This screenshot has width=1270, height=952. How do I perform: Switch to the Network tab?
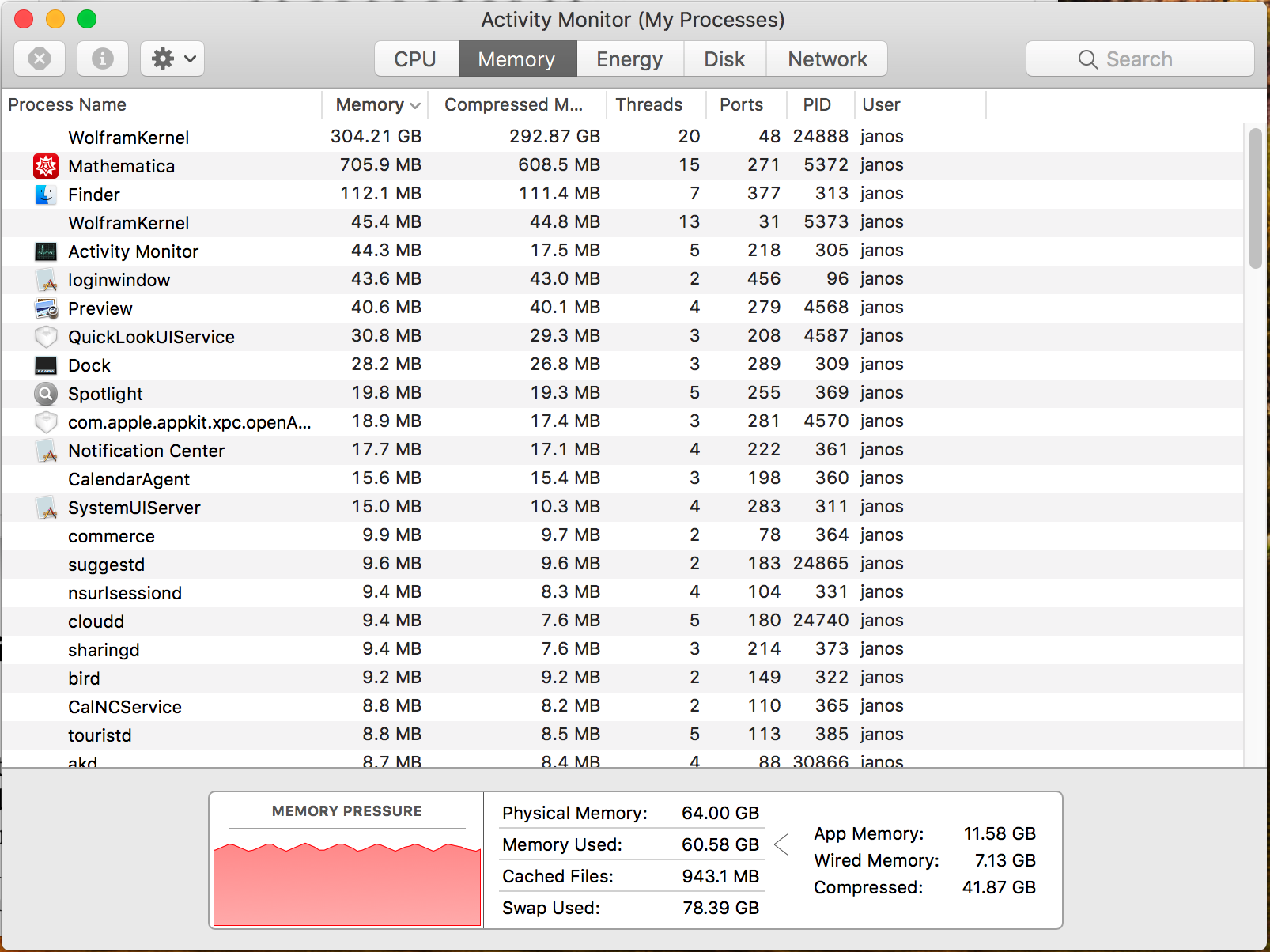point(827,59)
